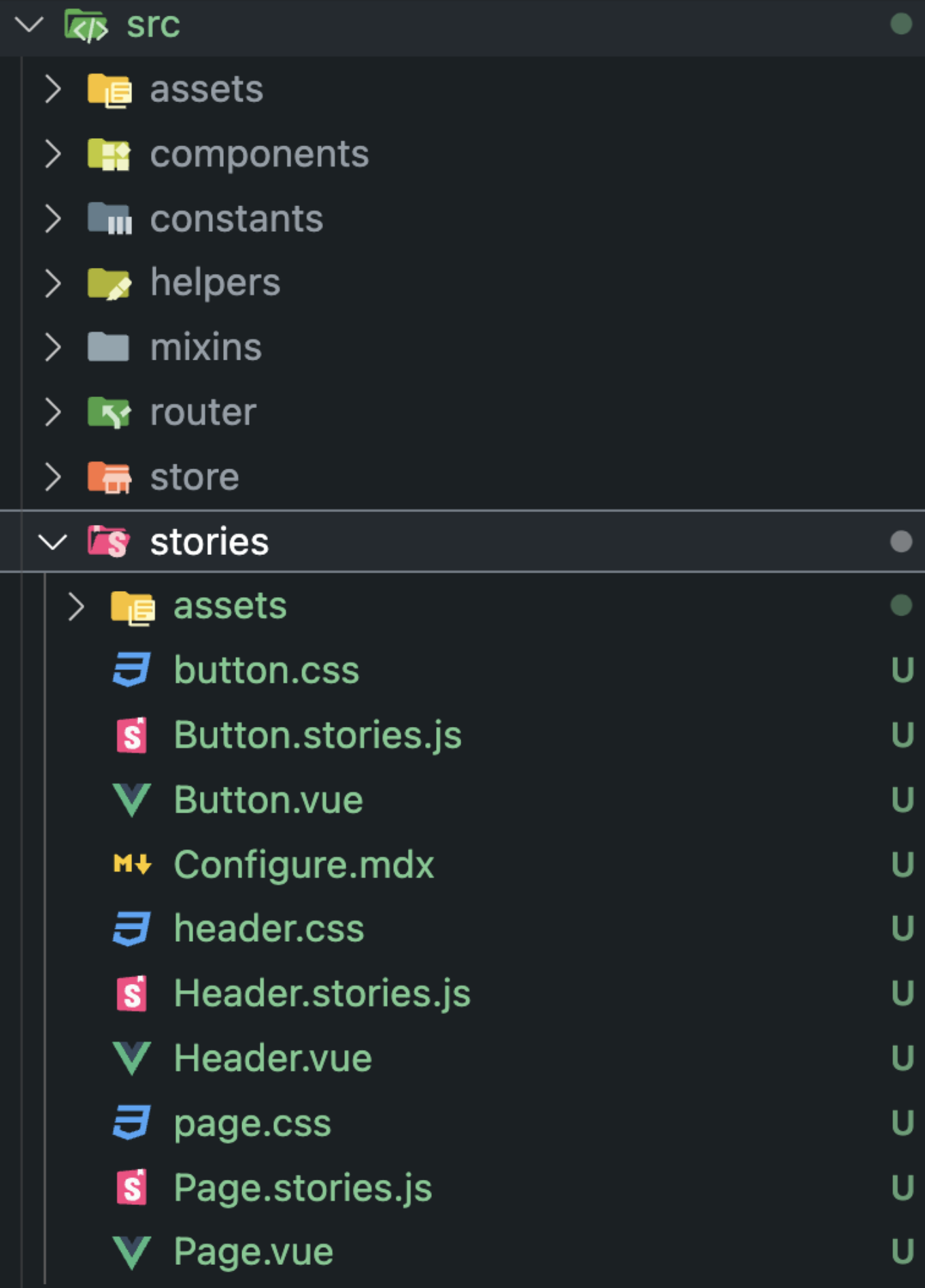Open the Page.vue file
Viewport: 925px width, 1288px height.
click(x=462, y=1252)
